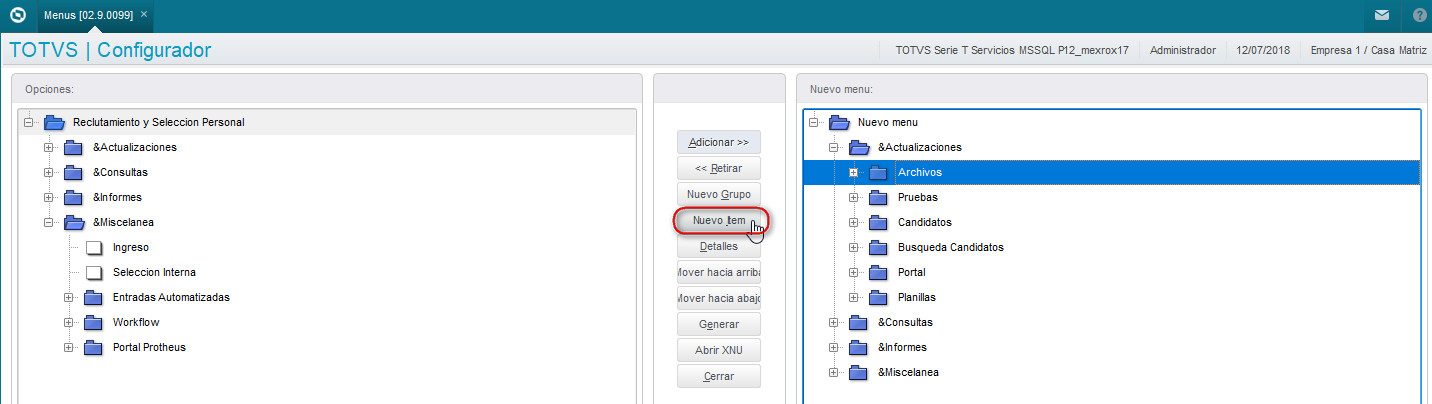Expand the Entradas Automatizadas node

(69, 297)
